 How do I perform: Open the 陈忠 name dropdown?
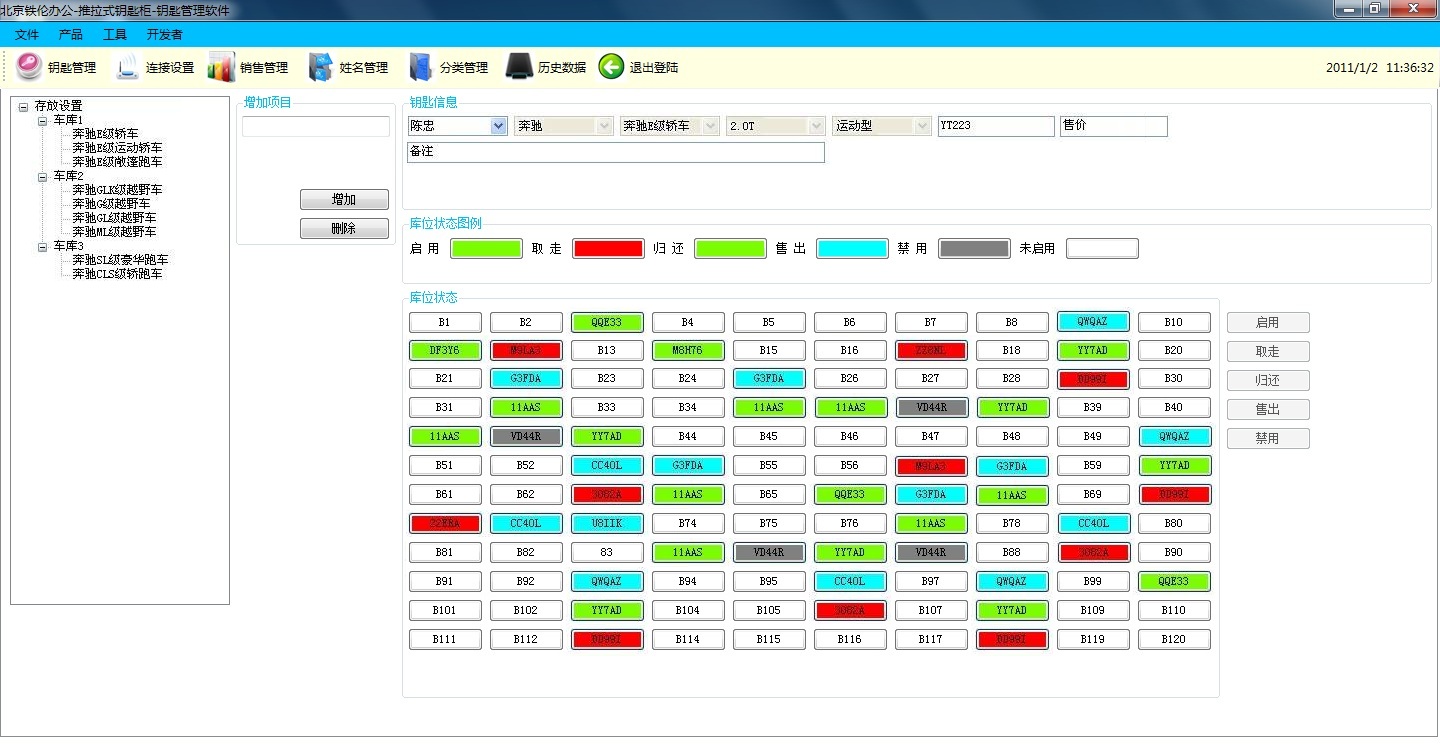click(x=499, y=126)
